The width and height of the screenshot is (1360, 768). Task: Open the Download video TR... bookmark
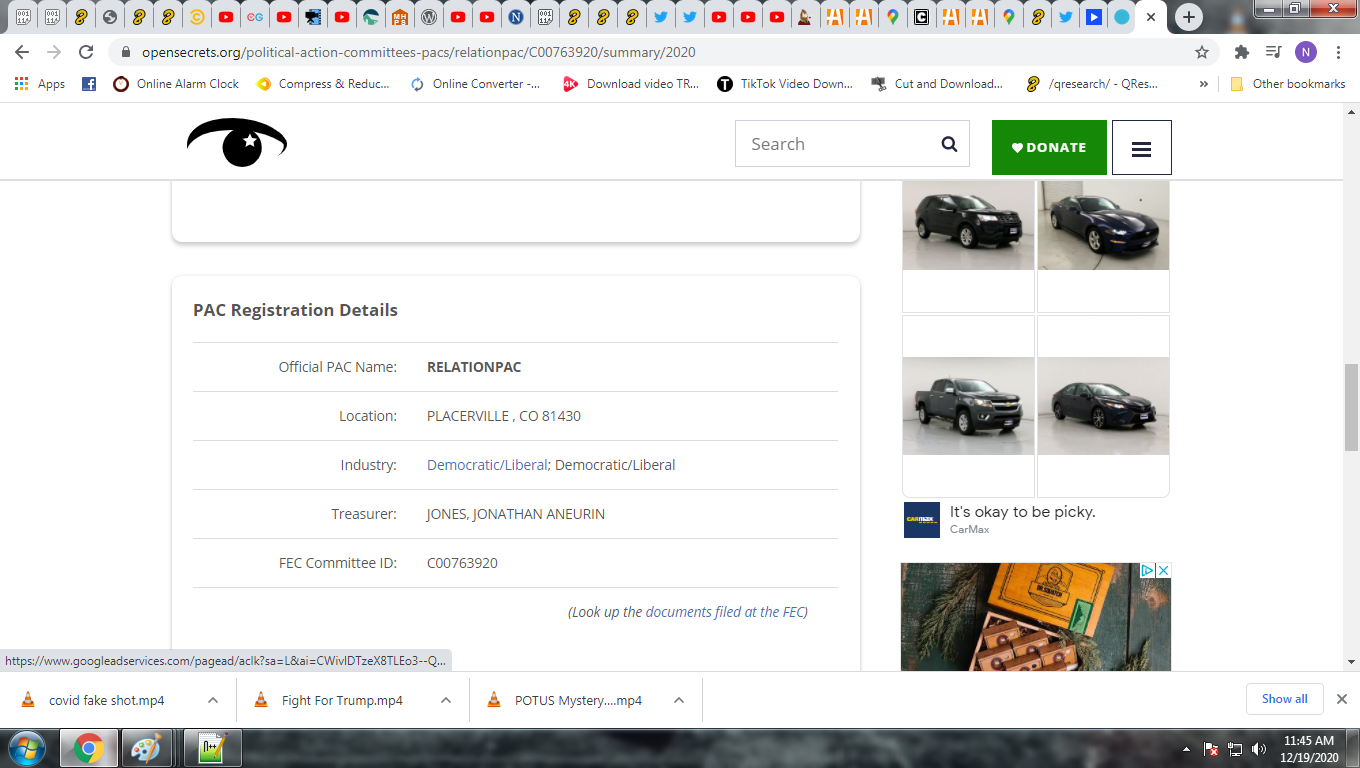[631, 84]
